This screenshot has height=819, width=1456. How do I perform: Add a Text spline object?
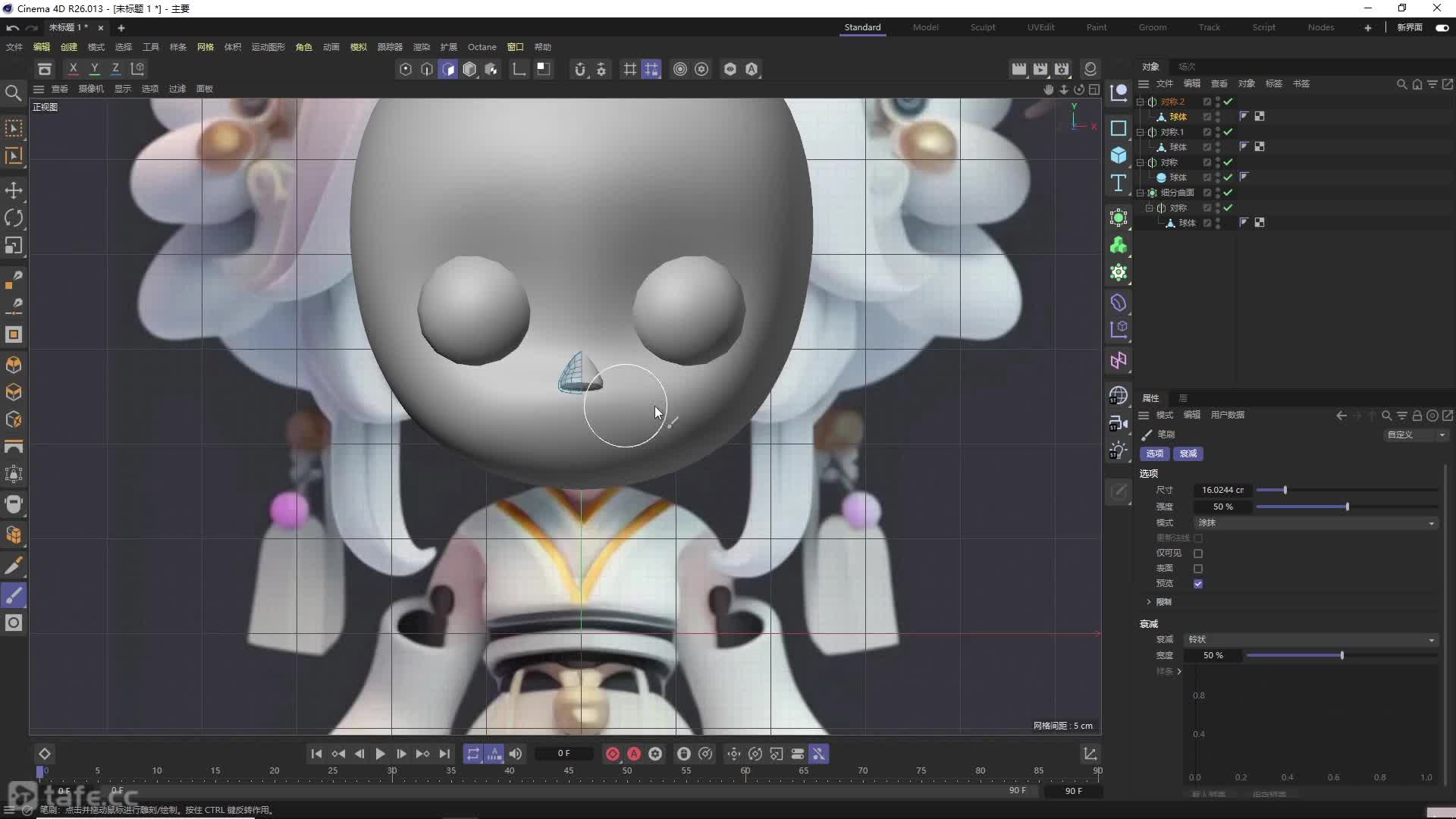point(1119,183)
